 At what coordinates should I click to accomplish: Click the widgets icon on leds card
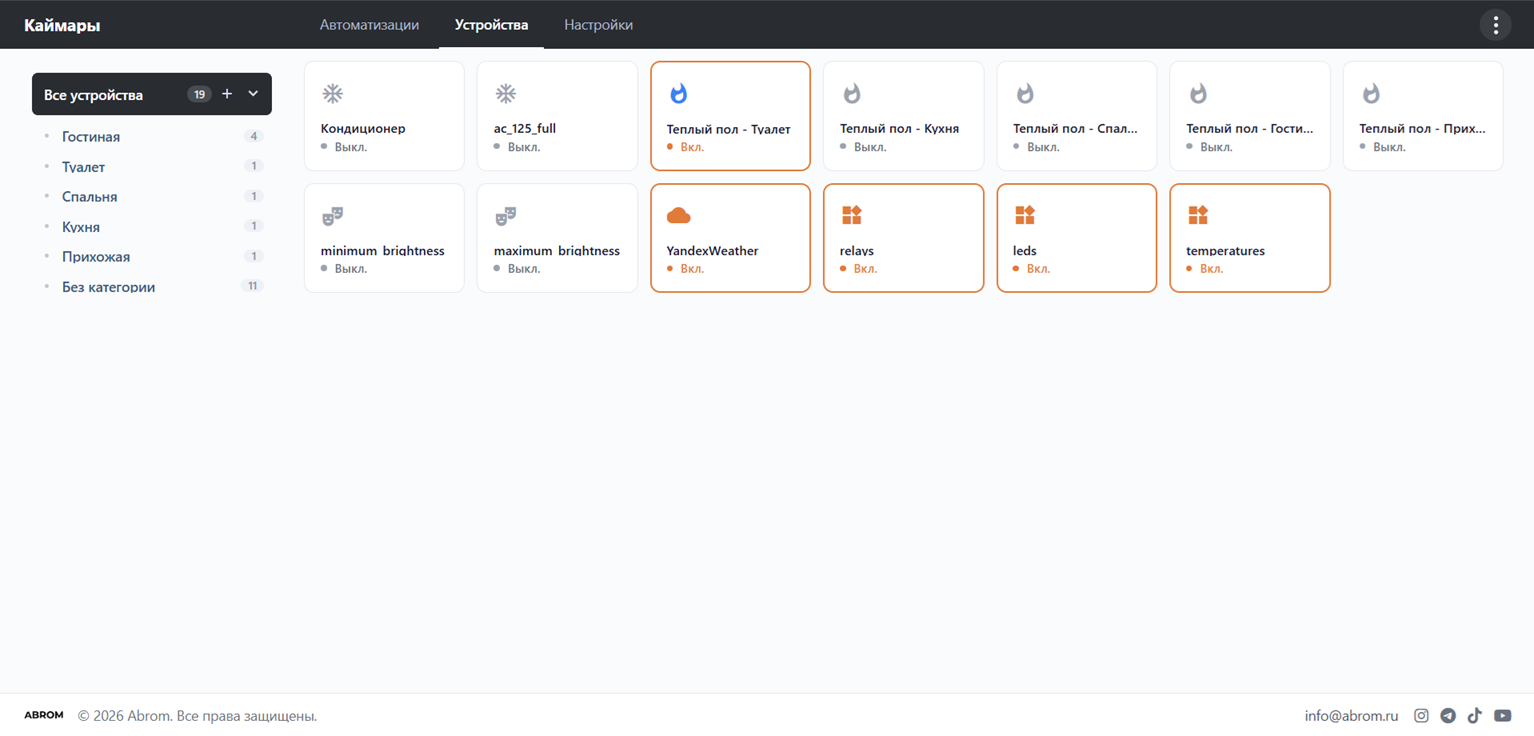coord(1025,215)
